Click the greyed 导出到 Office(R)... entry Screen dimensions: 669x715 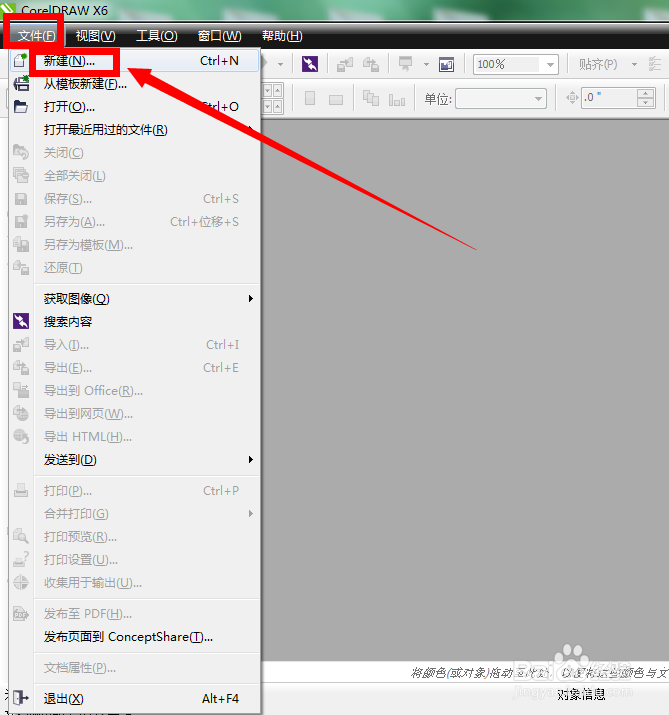[135, 391]
